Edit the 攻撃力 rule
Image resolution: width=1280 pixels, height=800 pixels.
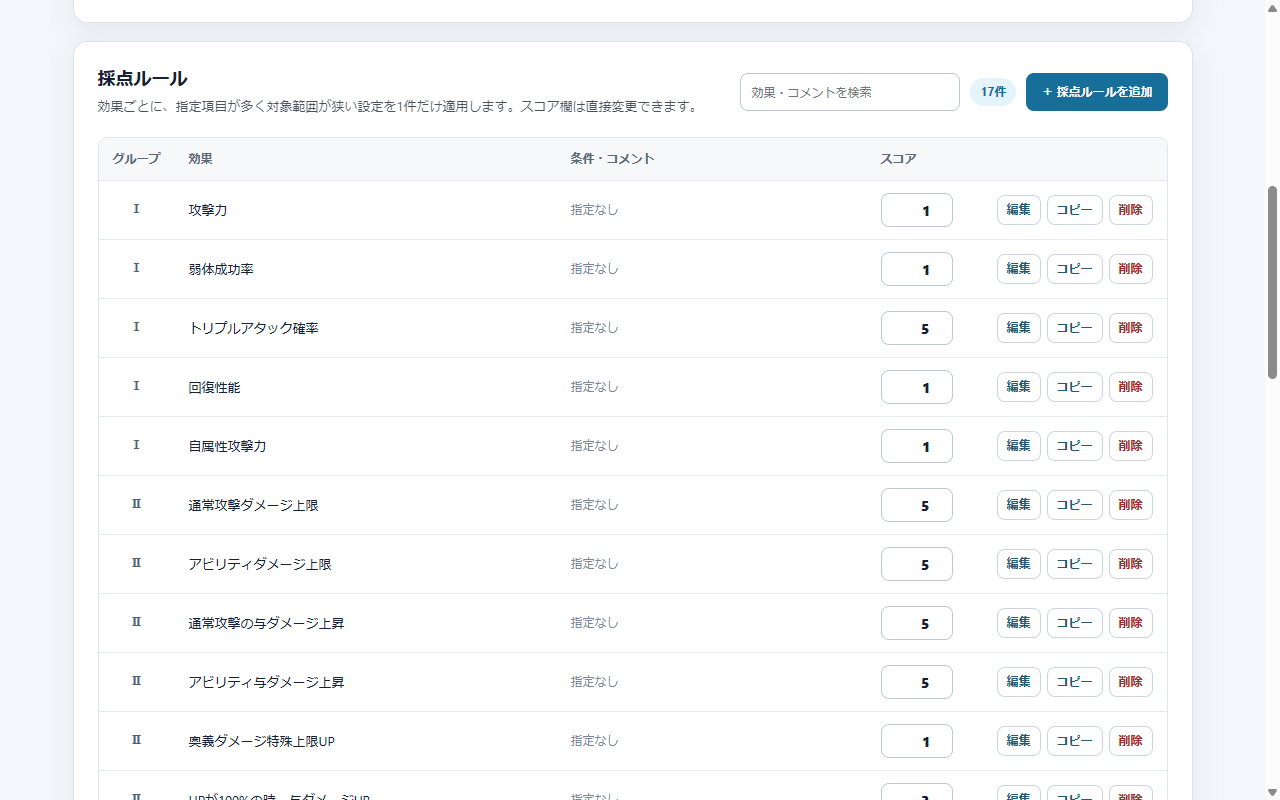coord(1018,210)
